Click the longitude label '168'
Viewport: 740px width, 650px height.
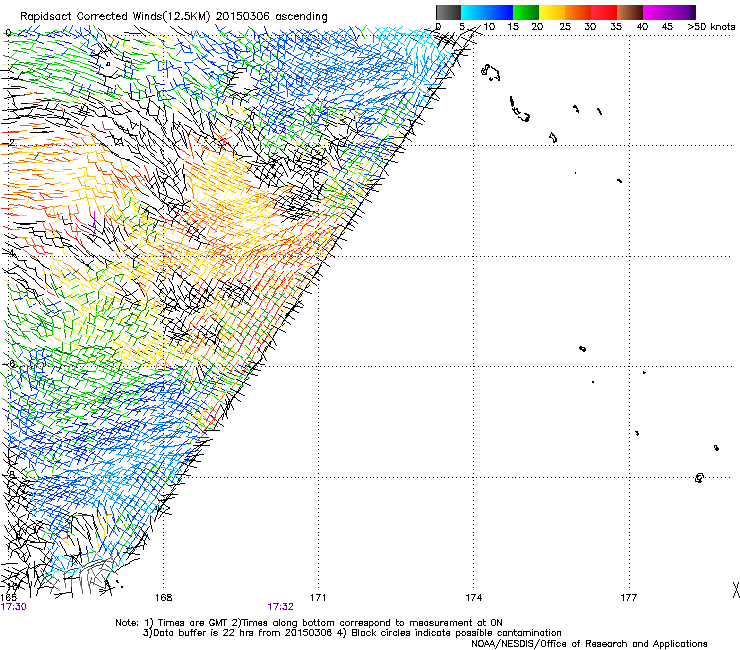pos(163,598)
